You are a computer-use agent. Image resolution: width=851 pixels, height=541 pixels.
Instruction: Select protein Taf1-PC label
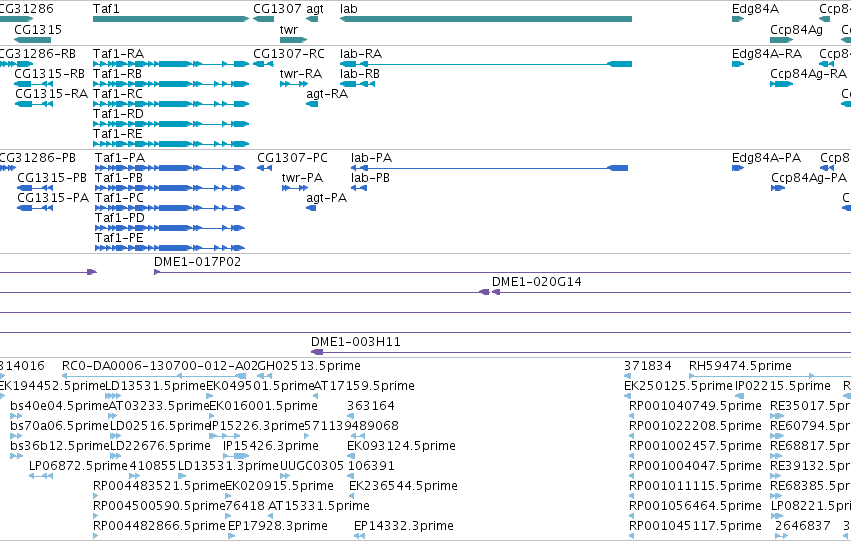(x=119, y=198)
